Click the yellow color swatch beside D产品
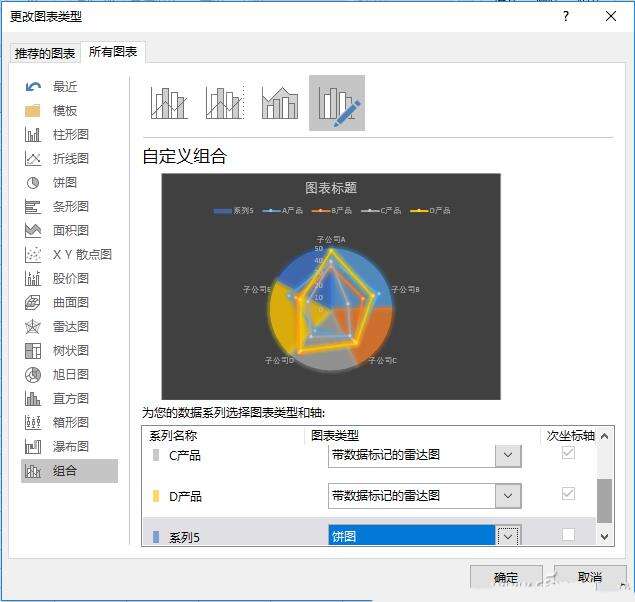The width and height of the screenshot is (635, 602). pos(156,496)
